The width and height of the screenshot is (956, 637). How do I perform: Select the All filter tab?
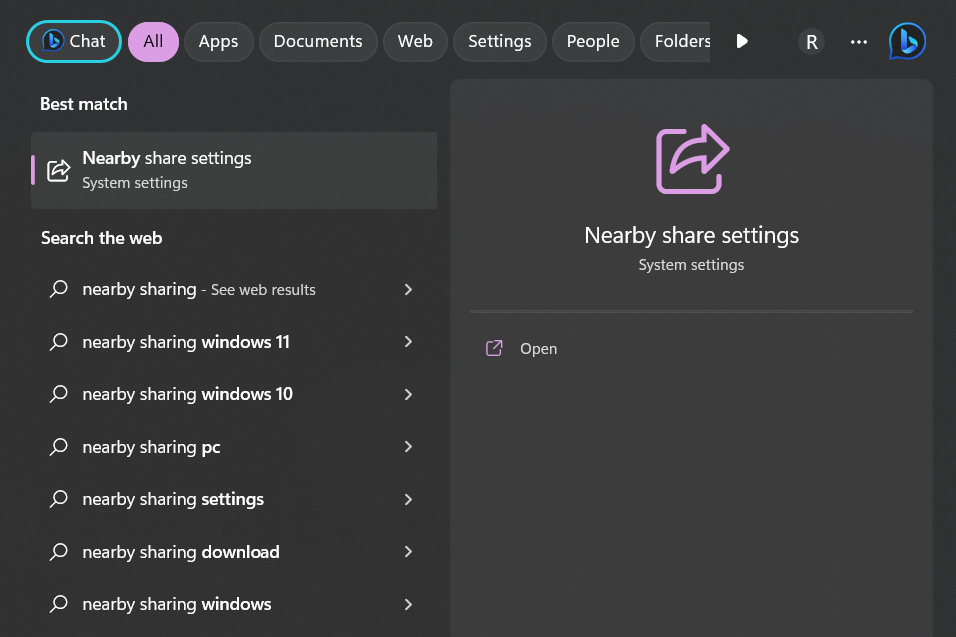pos(153,41)
